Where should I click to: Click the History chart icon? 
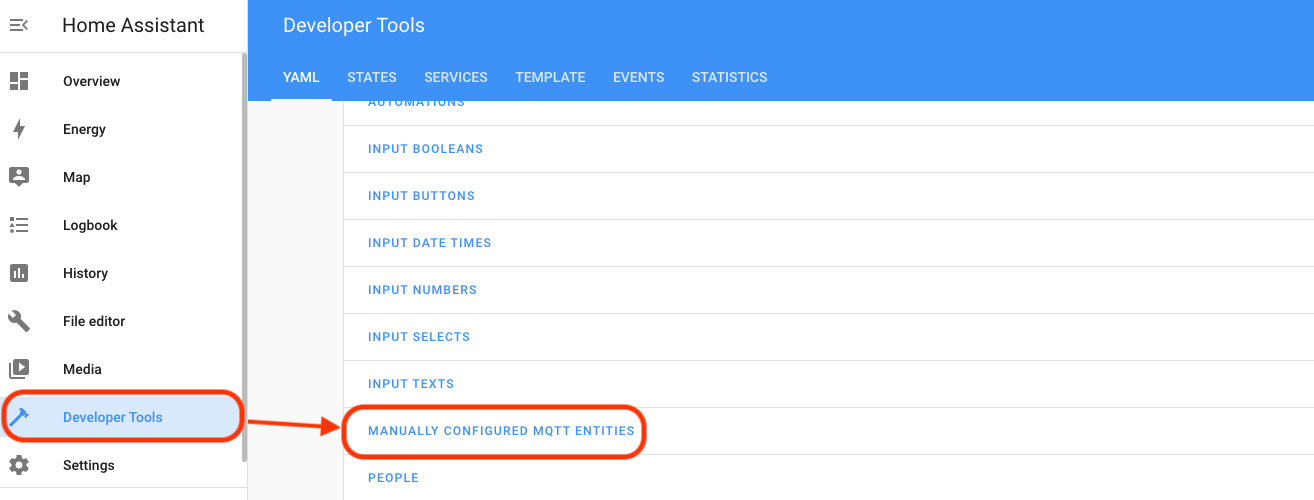tap(19, 273)
